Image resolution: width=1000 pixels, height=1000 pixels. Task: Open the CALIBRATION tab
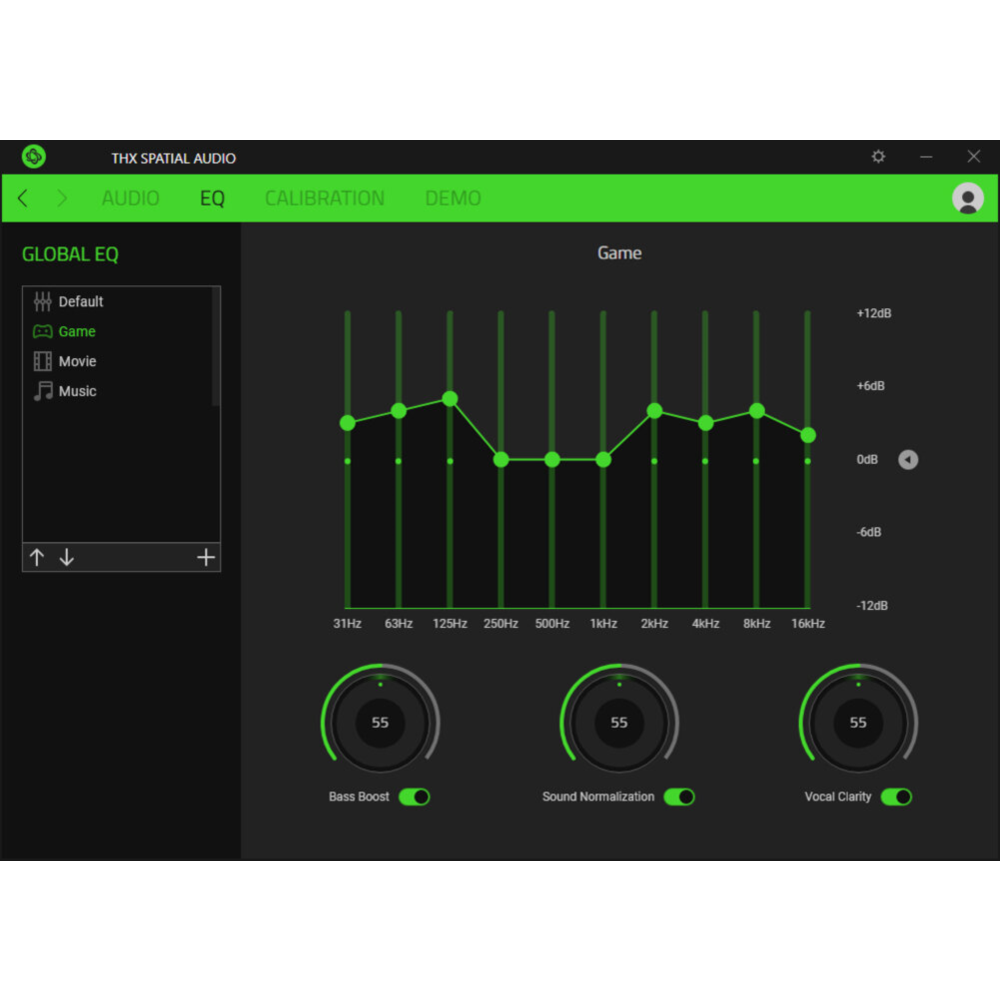click(x=325, y=198)
